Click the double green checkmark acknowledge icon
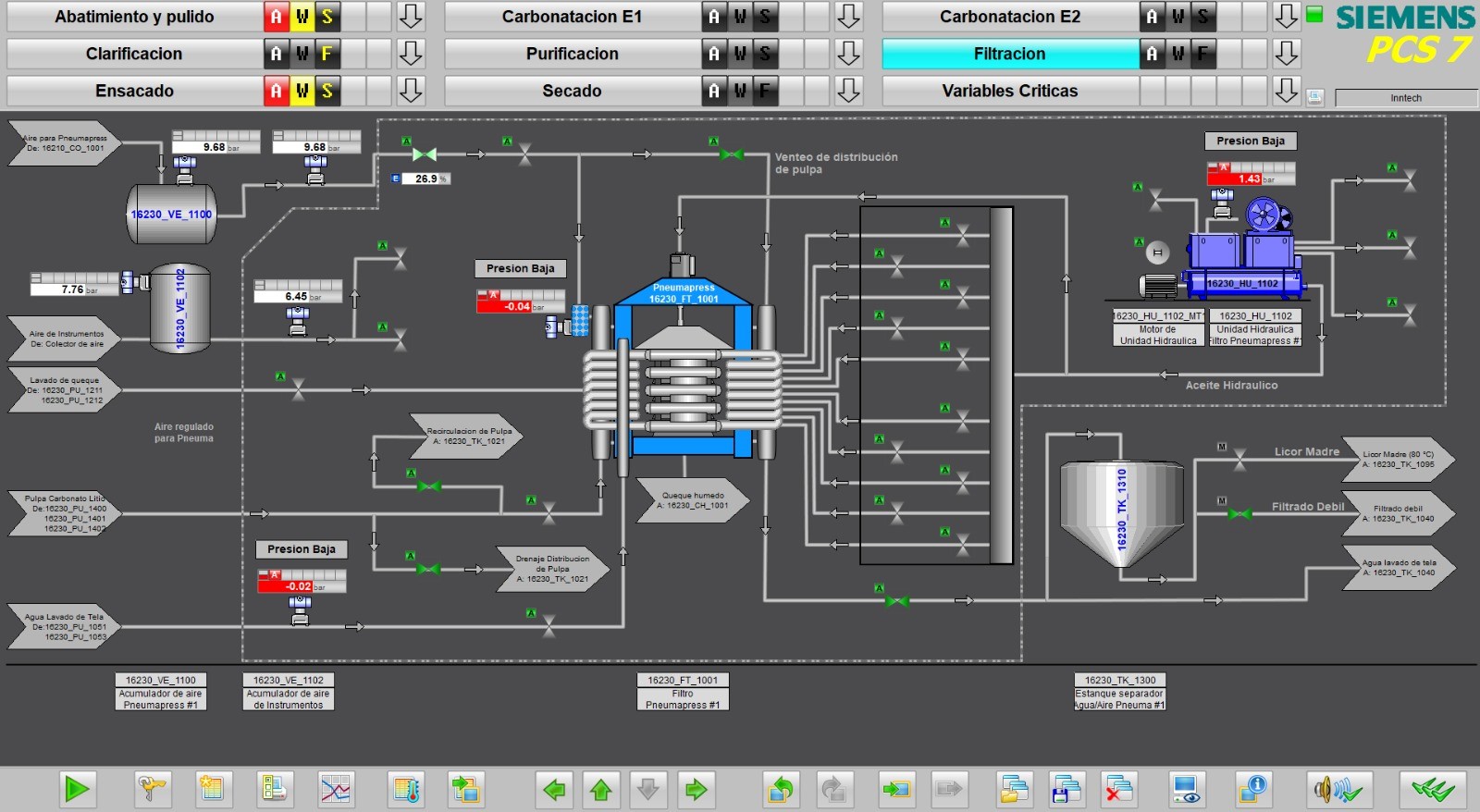1480x812 pixels. (1432, 789)
